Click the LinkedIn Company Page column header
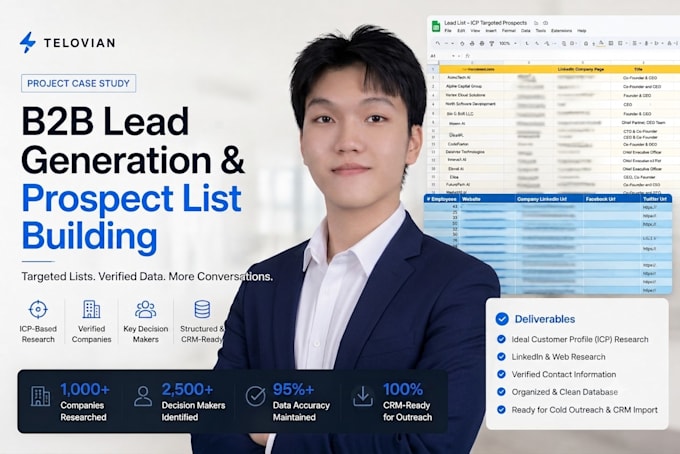 click(580, 69)
